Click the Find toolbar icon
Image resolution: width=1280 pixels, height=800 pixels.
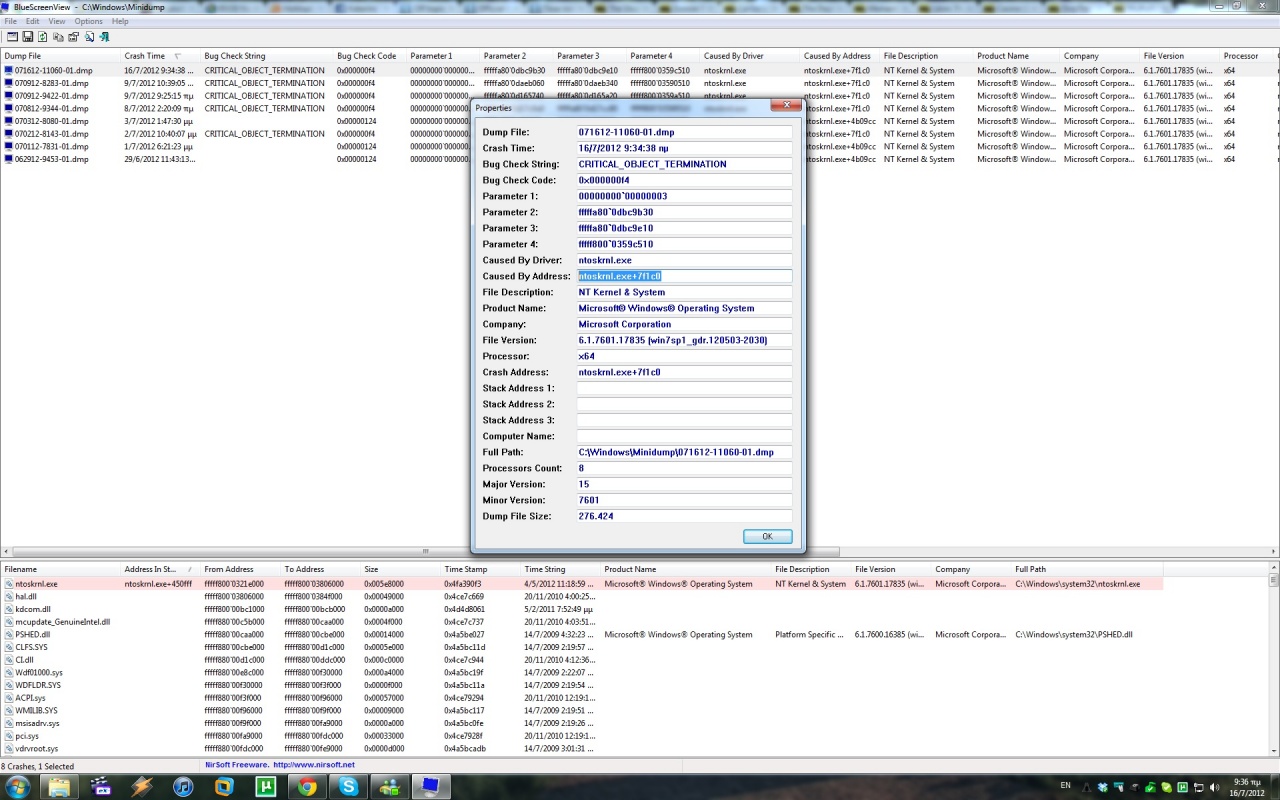89,37
